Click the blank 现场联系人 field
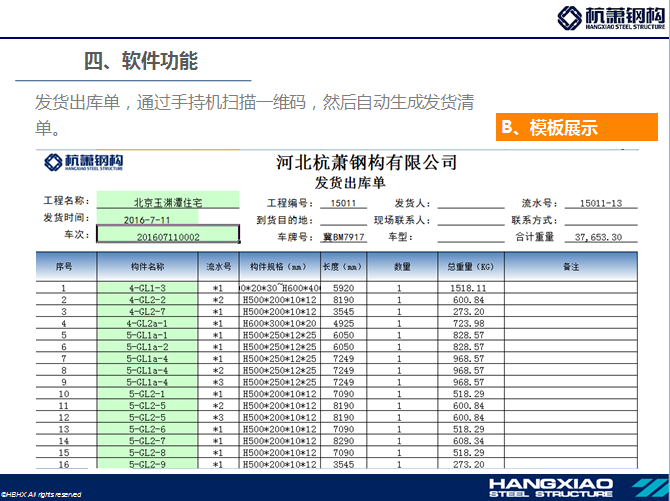The height and width of the screenshot is (501, 670). pos(471,220)
